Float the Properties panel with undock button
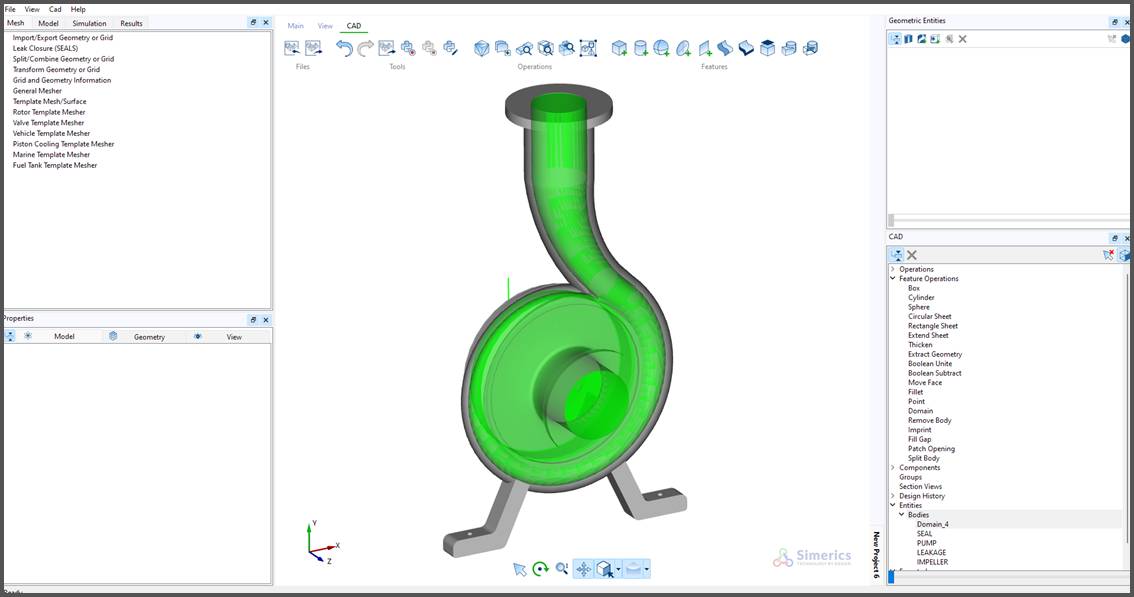Viewport: 1134px width, 597px height. (253, 320)
